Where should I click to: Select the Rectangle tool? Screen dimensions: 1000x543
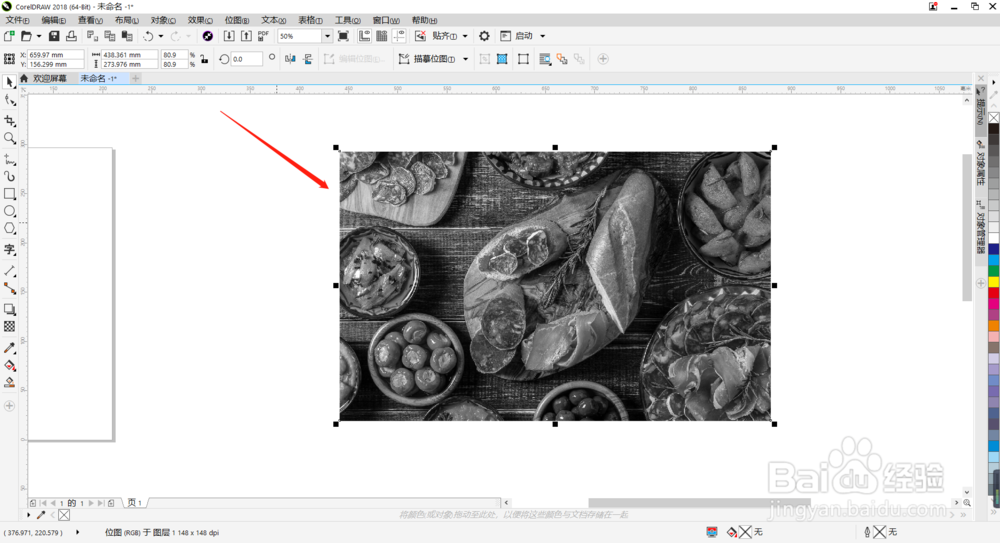pos(9,194)
